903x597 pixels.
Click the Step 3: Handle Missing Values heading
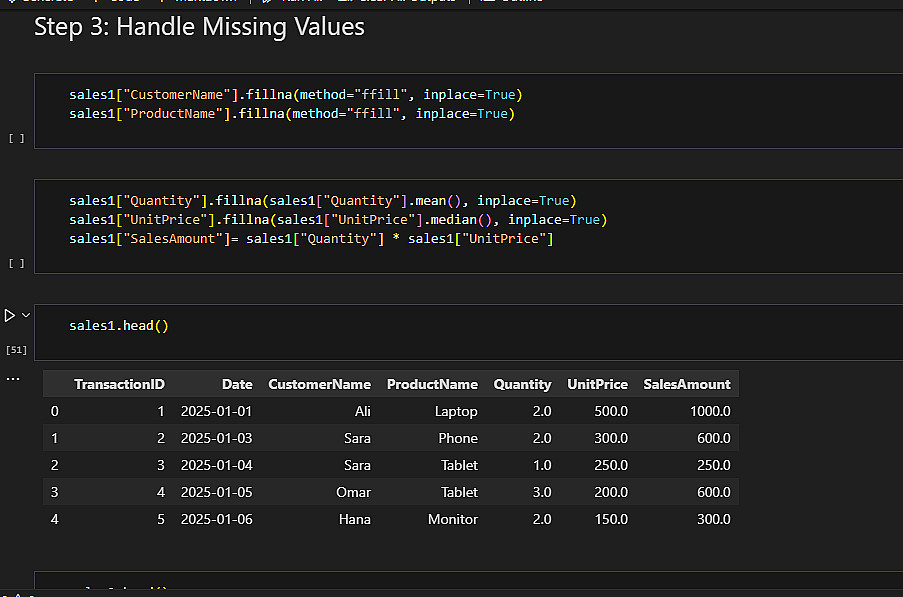[x=199, y=27]
